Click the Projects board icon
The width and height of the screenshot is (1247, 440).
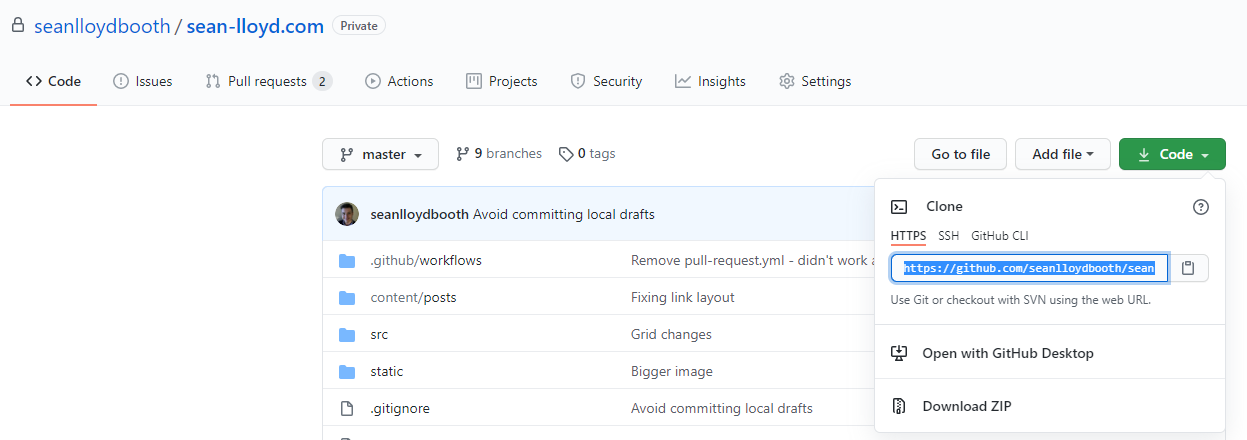(x=474, y=81)
